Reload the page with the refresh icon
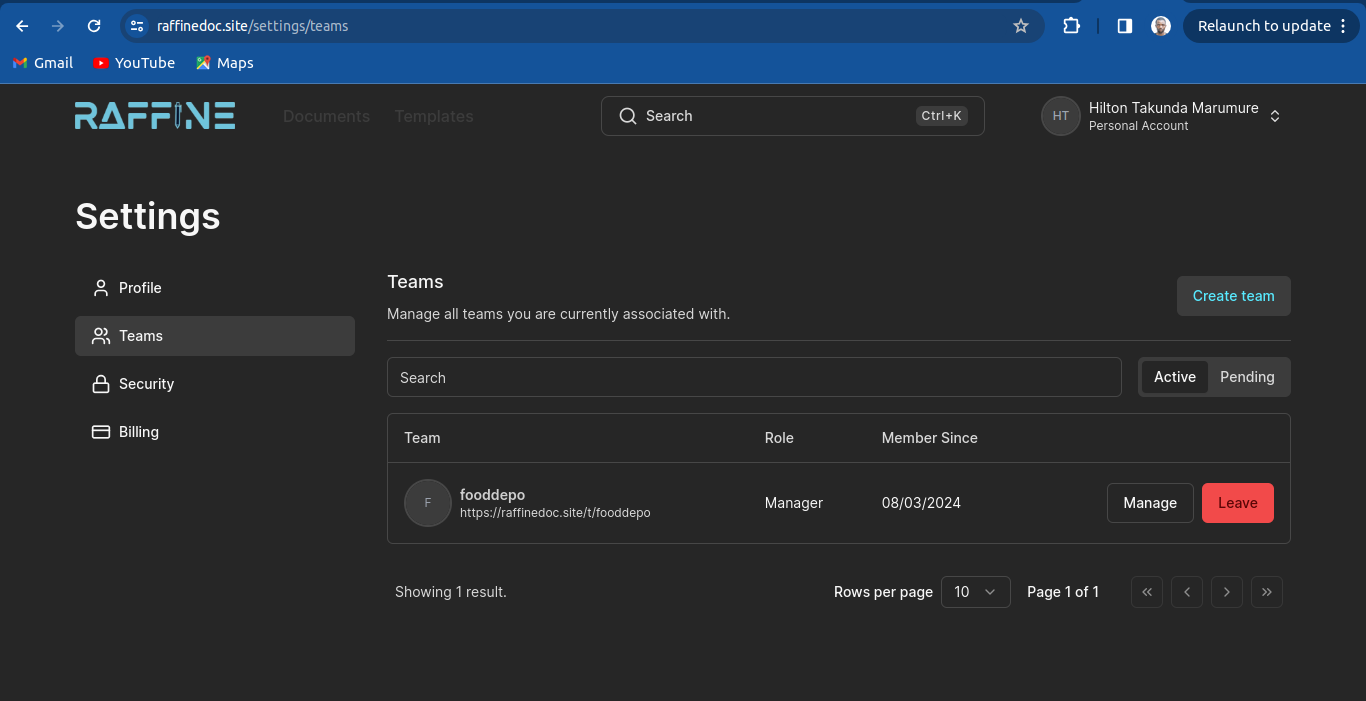1366x701 pixels. click(94, 26)
